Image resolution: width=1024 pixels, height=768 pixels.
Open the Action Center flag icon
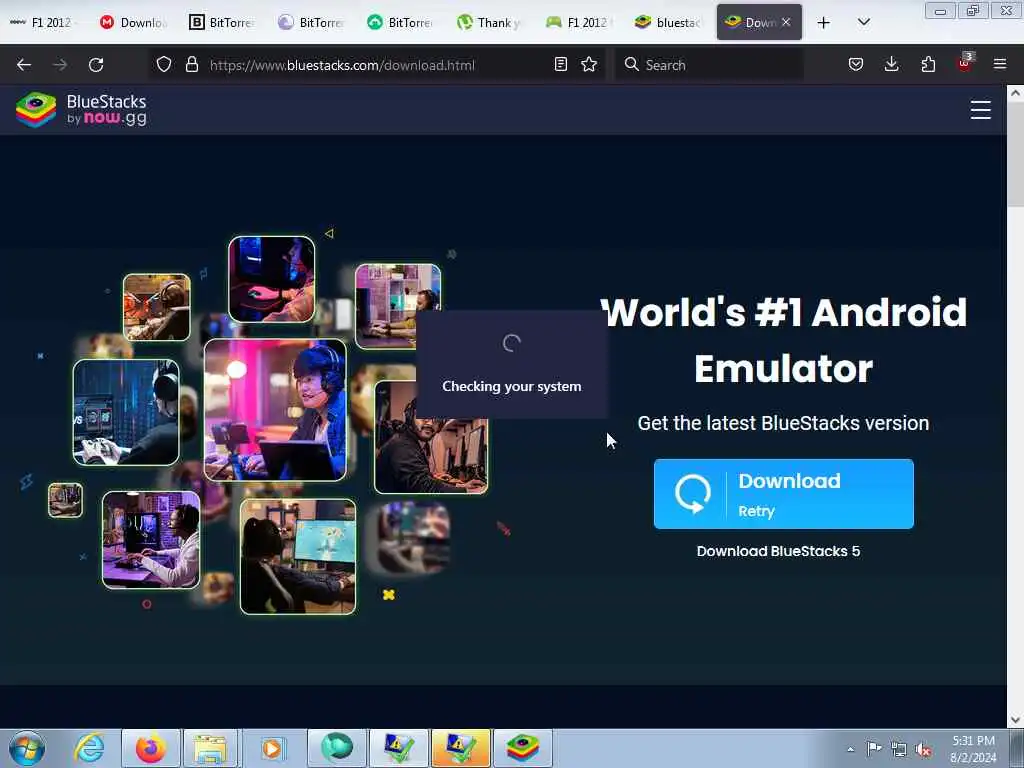click(x=874, y=749)
